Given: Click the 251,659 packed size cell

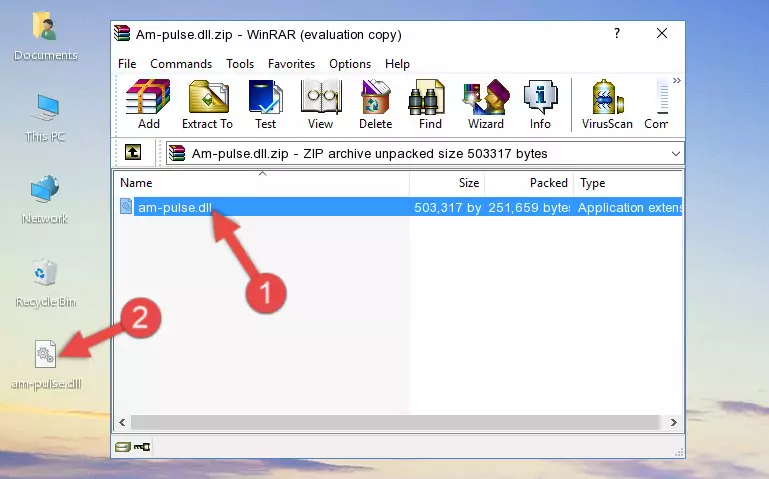Looking at the screenshot, I should coord(529,207).
